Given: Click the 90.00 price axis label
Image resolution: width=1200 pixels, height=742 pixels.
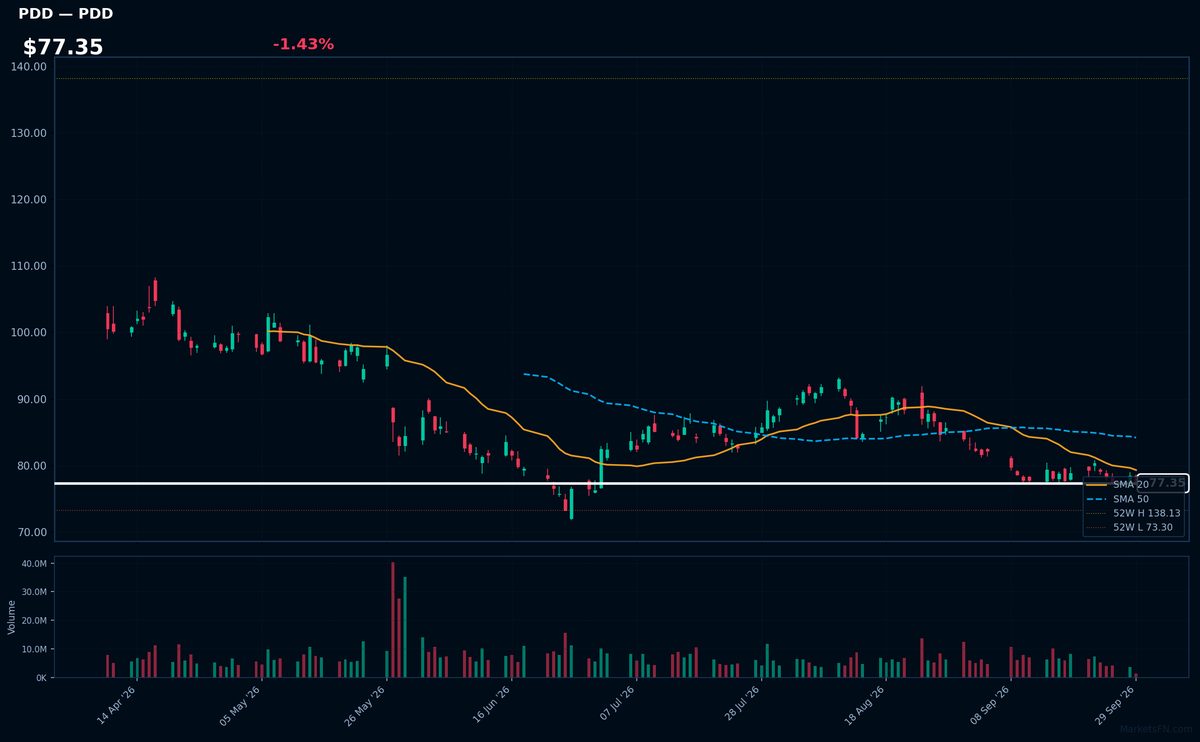Looking at the screenshot, I should tap(32, 399).
